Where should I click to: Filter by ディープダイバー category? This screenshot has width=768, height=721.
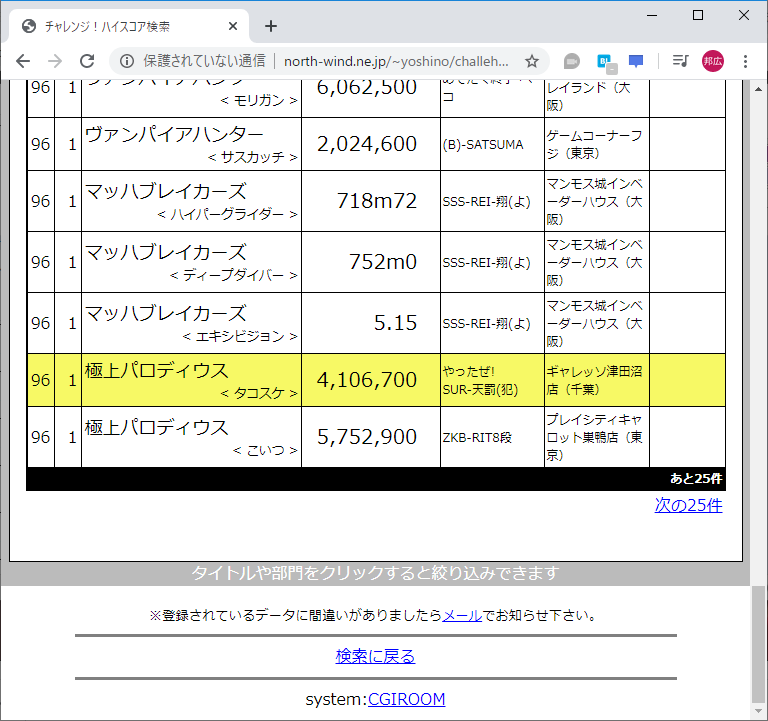coord(234,275)
